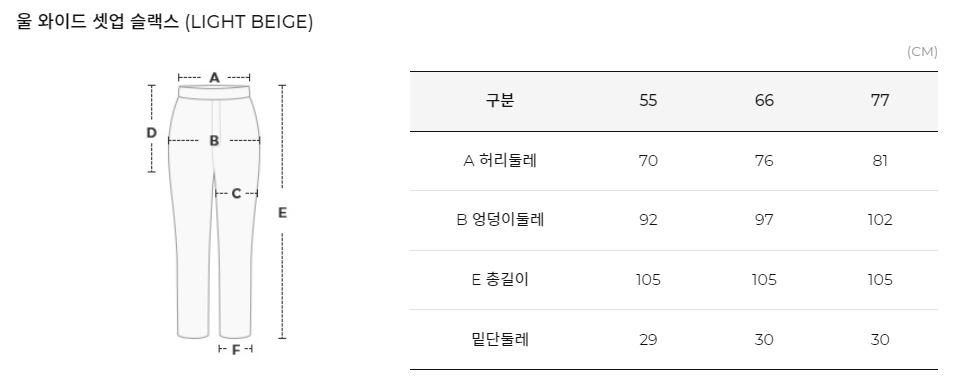
Task: Click waist value 70 for size 55
Action: tap(648, 161)
